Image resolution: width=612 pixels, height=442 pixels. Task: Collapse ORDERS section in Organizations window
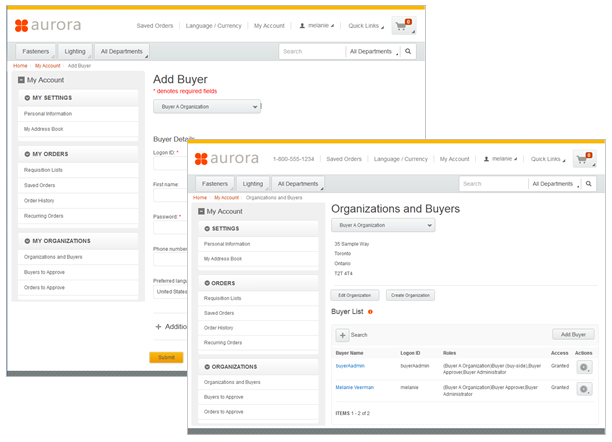point(207,283)
